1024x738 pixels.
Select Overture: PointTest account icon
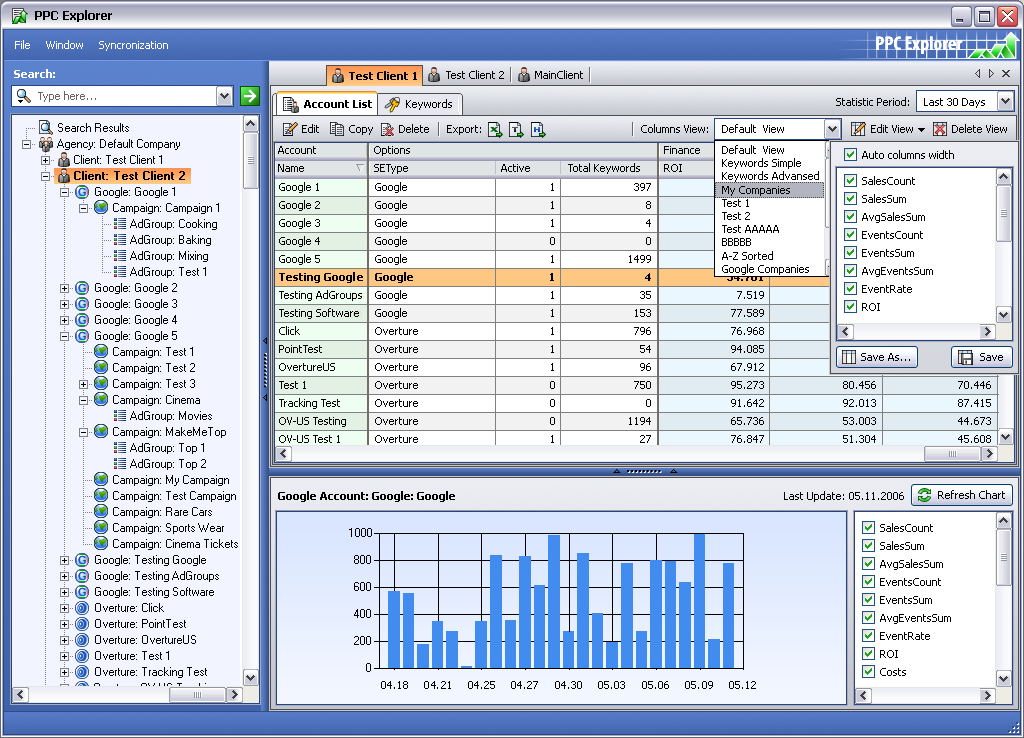(82, 624)
